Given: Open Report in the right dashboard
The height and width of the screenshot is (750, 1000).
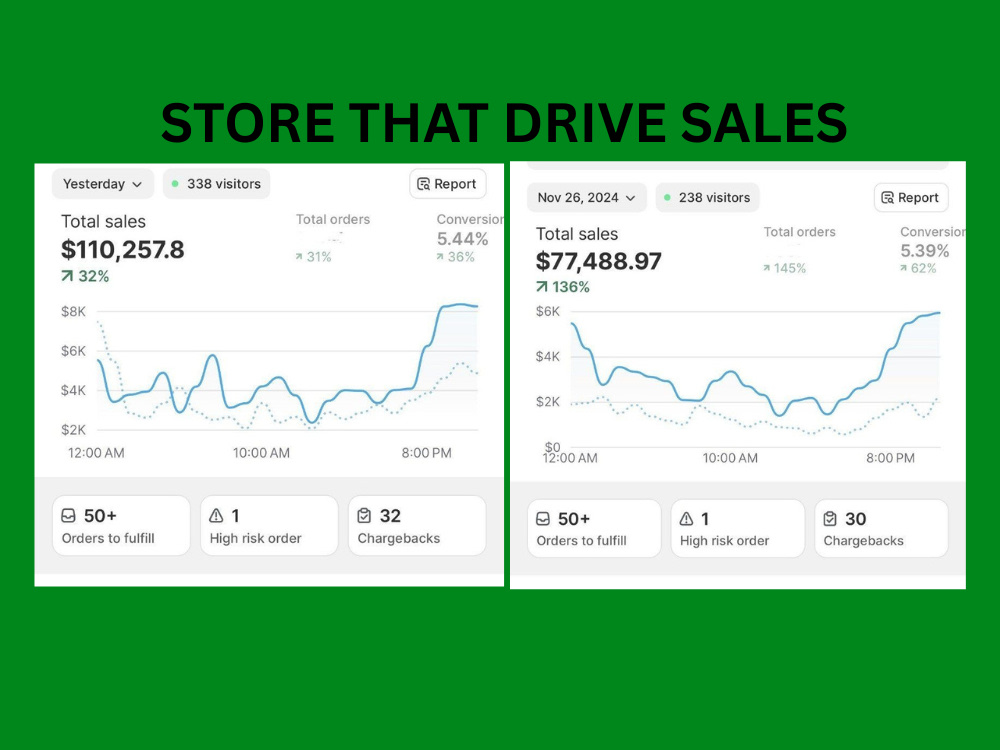Looking at the screenshot, I should [x=911, y=198].
